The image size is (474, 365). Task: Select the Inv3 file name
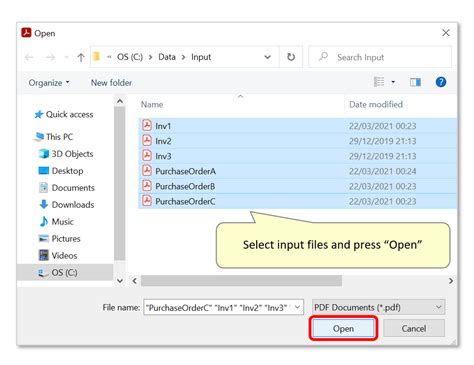coord(163,156)
